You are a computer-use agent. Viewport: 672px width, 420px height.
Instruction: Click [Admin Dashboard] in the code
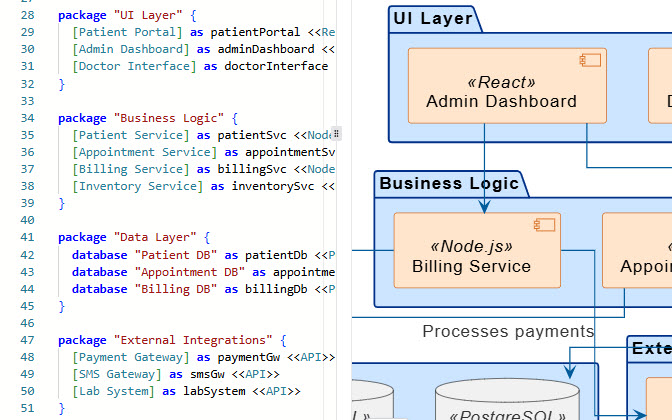pos(131,49)
